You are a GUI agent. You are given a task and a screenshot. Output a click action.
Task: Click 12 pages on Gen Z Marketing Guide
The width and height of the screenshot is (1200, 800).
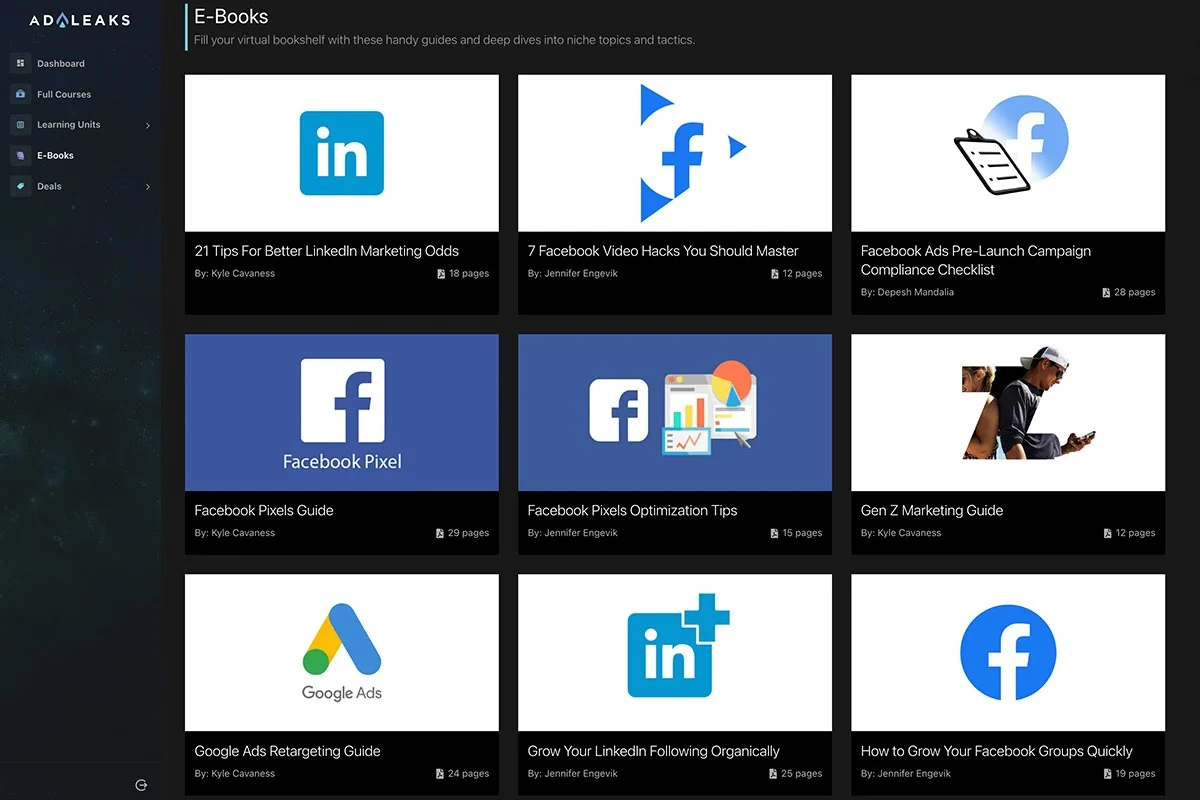(1135, 533)
